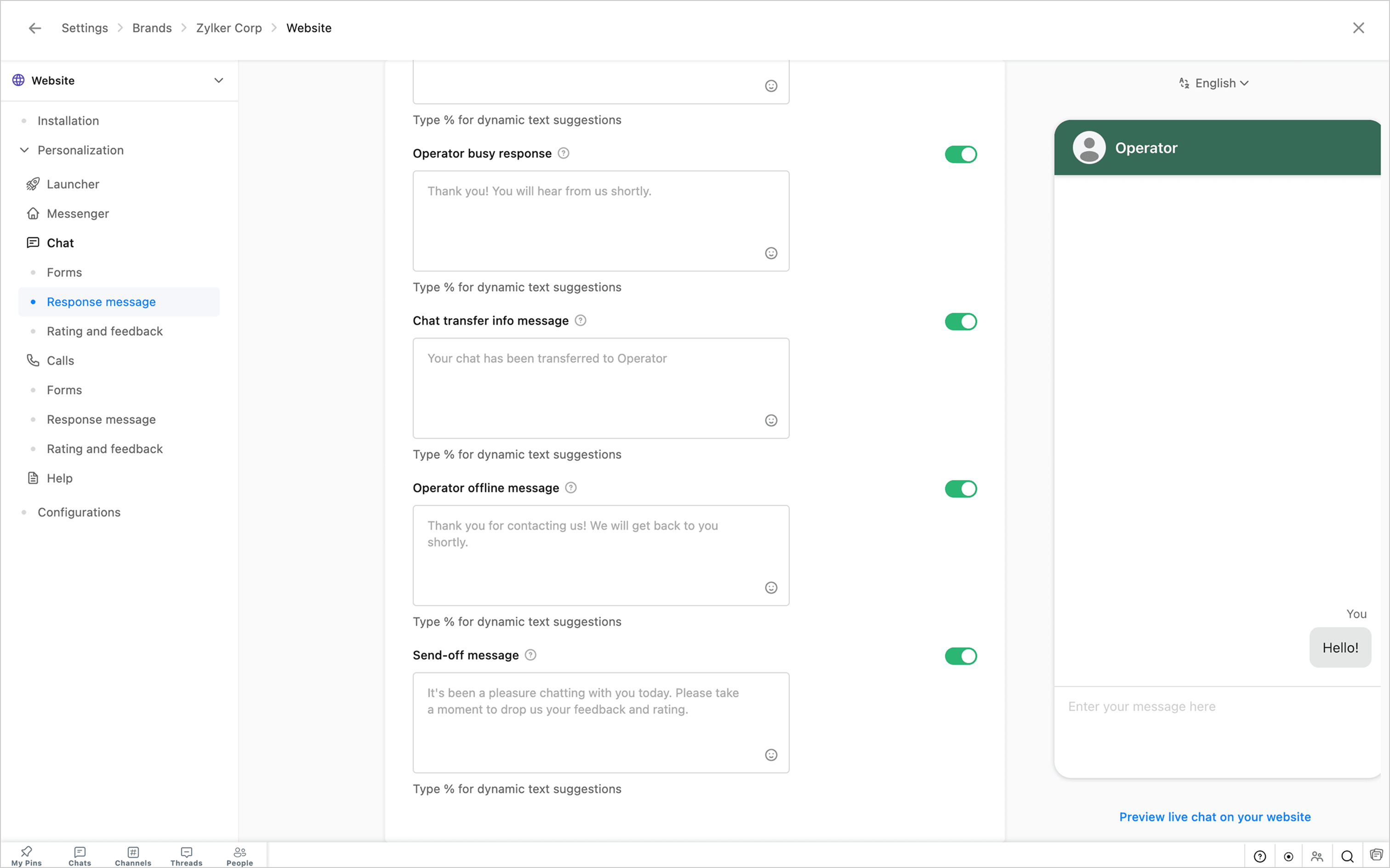Image resolution: width=1390 pixels, height=868 pixels.
Task: Open People from bottom bar
Action: (239, 856)
